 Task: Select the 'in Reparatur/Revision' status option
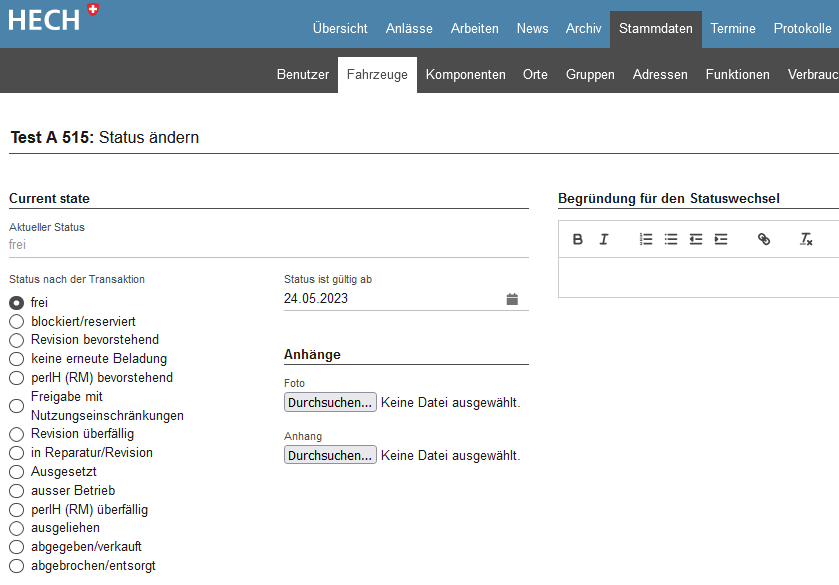[16, 453]
